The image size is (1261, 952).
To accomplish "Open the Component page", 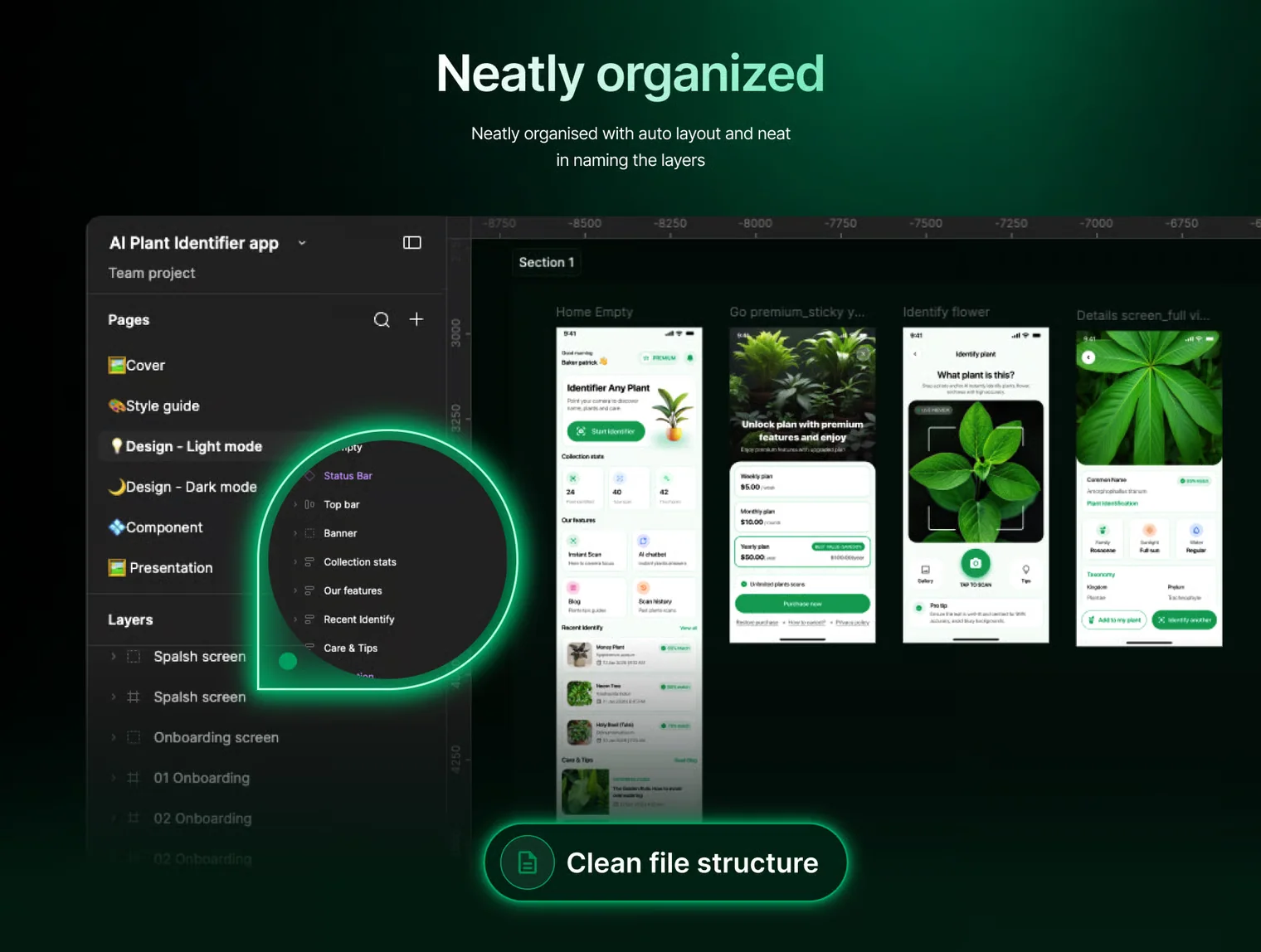I will point(156,527).
